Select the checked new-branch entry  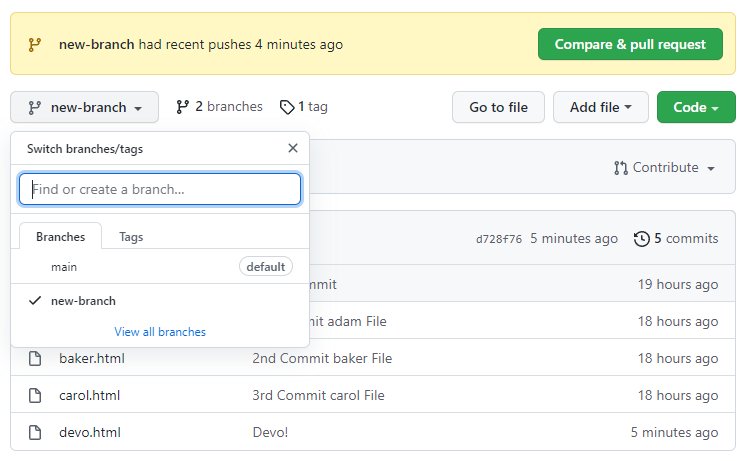point(83,301)
